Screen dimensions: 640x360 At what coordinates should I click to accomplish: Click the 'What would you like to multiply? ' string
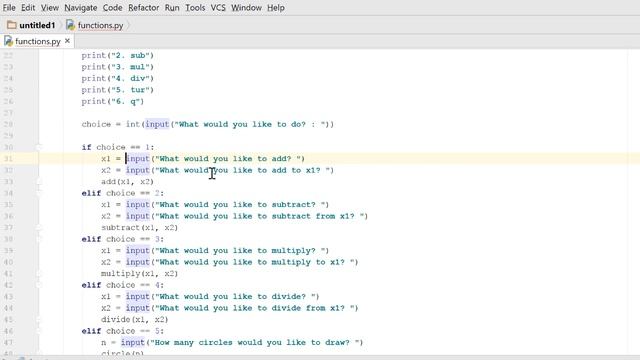[x=240, y=251]
